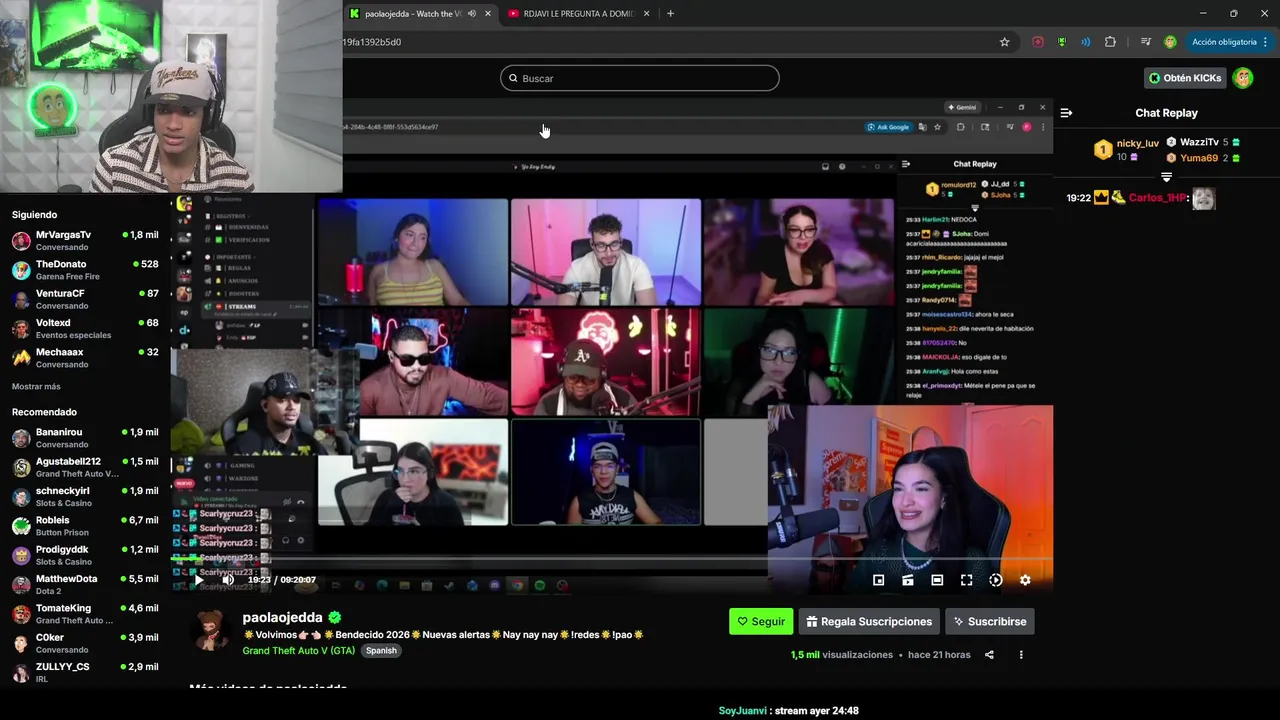
Task: Open video player settings gear
Action: point(1025,580)
